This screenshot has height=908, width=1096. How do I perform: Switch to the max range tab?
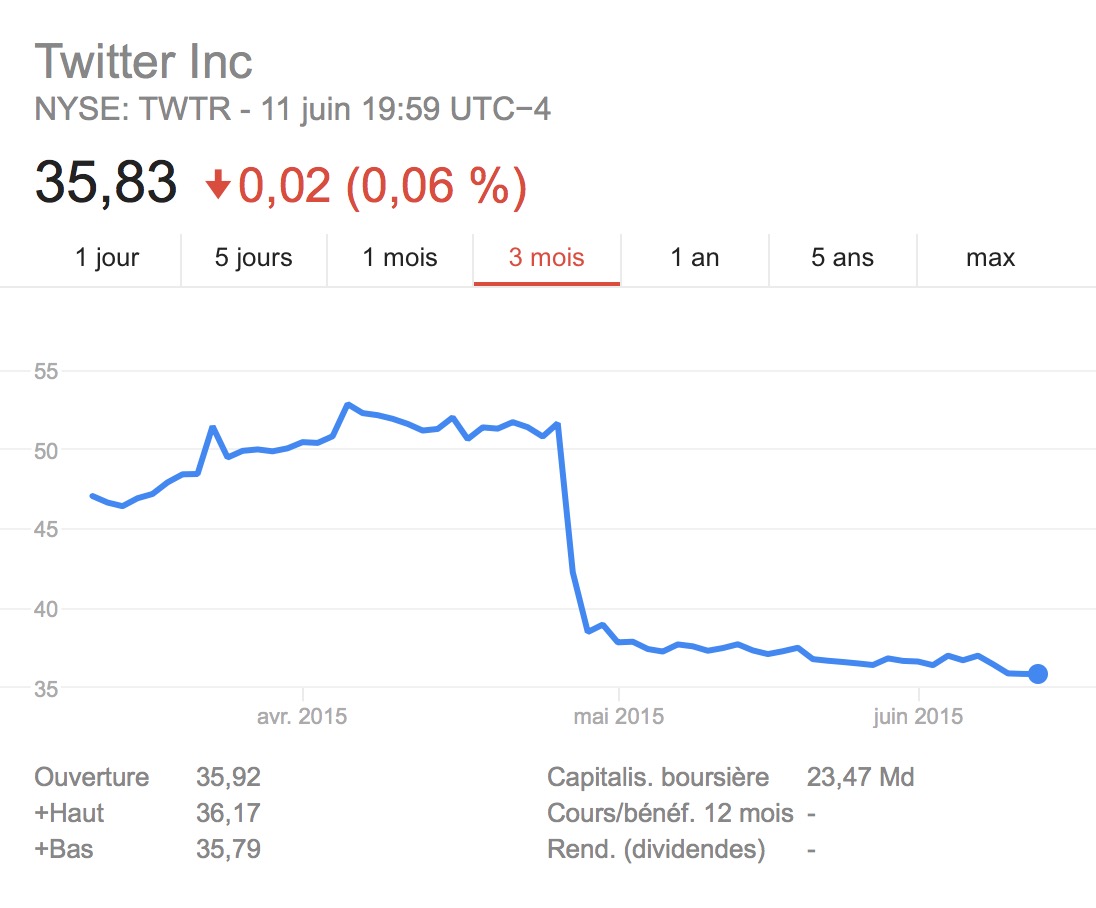pos(990,258)
